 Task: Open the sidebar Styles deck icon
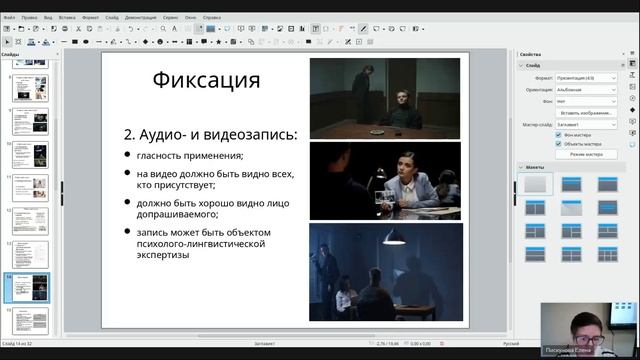[632, 75]
